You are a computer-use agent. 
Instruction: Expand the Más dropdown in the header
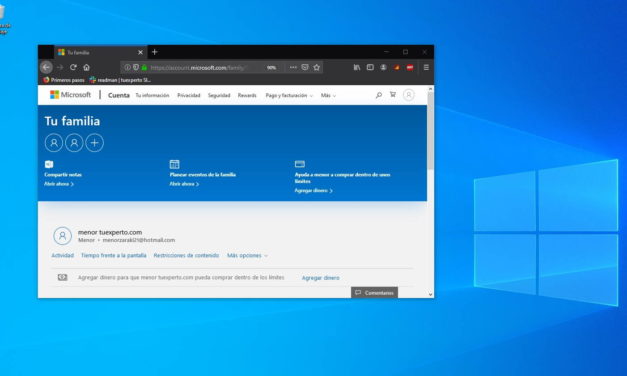pyautogui.click(x=328, y=95)
